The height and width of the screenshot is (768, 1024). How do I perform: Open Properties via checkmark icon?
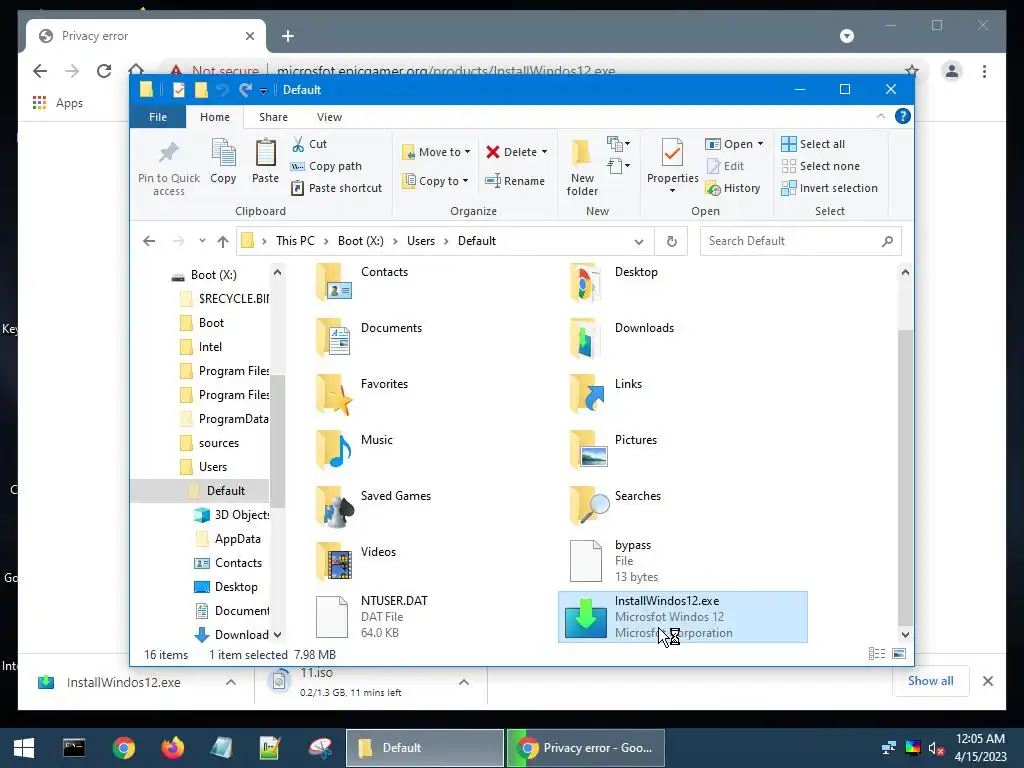click(x=672, y=153)
